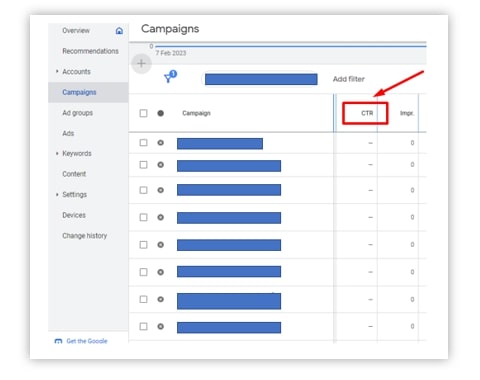Open the first campaign's status icon

point(160,143)
